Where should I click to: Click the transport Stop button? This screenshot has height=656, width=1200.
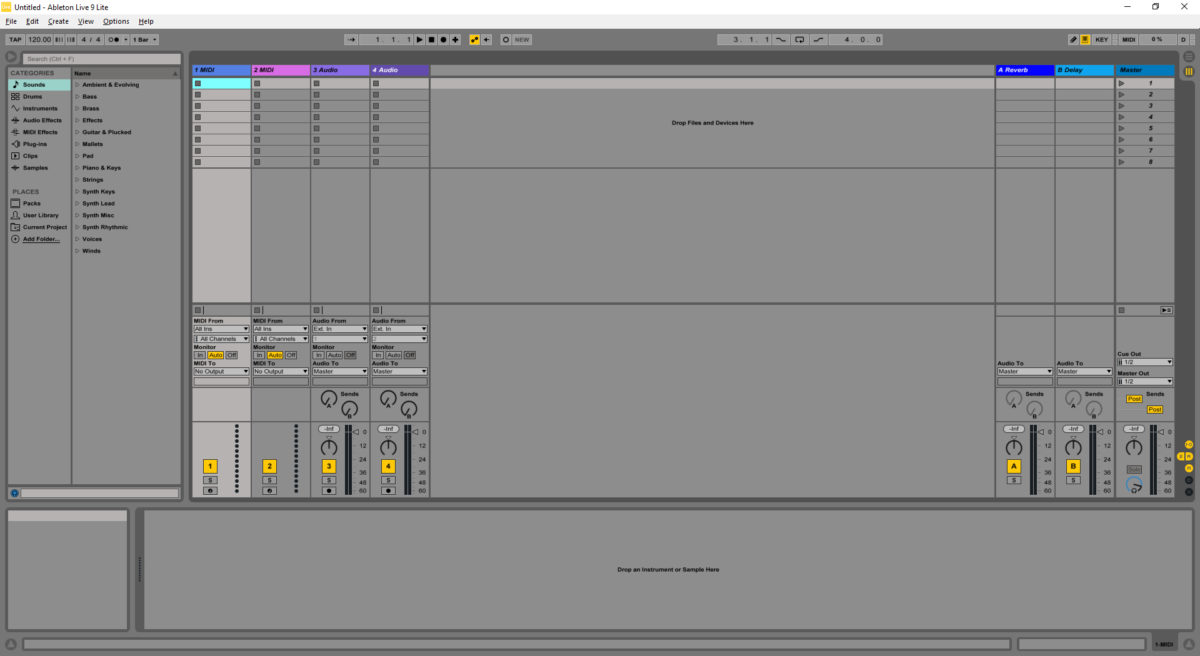[431, 39]
